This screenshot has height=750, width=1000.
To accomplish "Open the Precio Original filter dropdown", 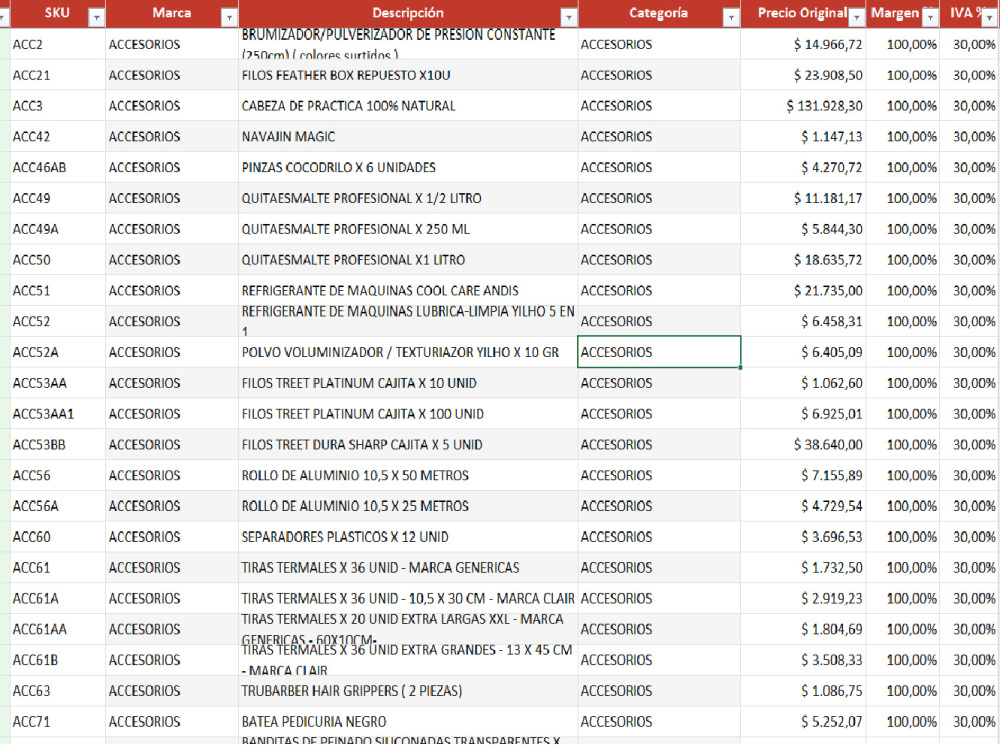I will (x=857, y=18).
